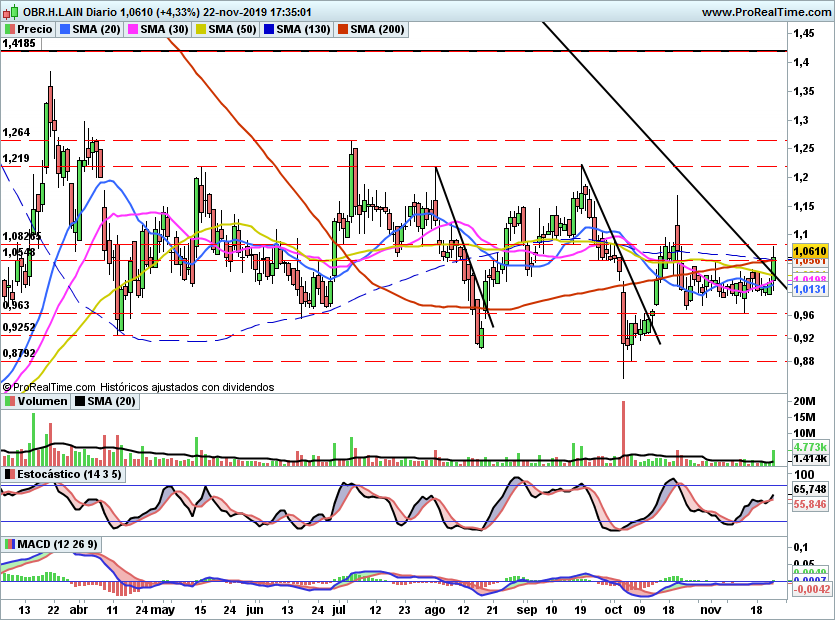Click the Estocástico indicator icon
The height and width of the screenshot is (620, 835).
point(9,473)
